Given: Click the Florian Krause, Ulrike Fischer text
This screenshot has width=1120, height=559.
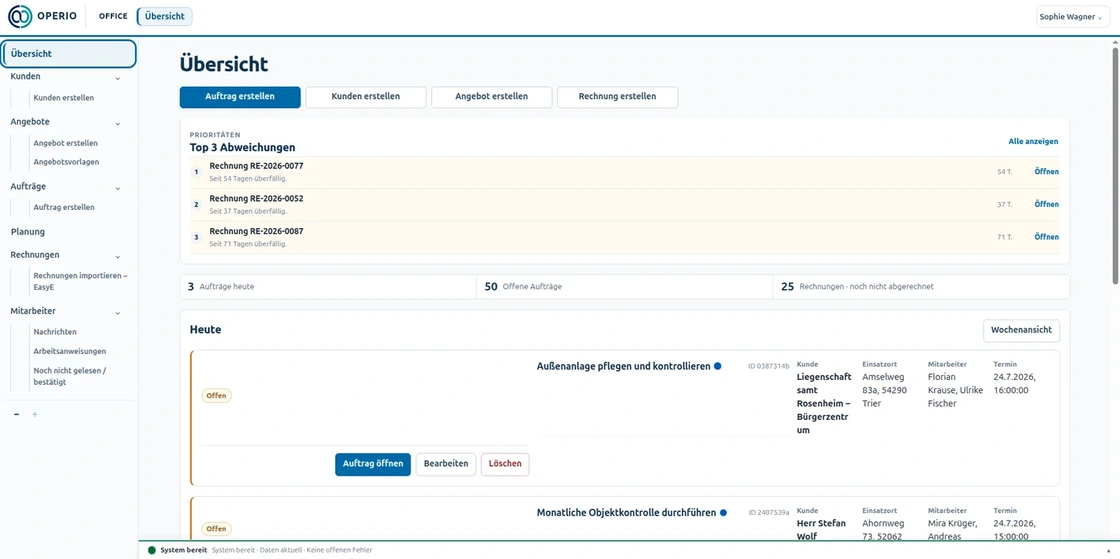Looking at the screenshot, I should coord(956,390).
